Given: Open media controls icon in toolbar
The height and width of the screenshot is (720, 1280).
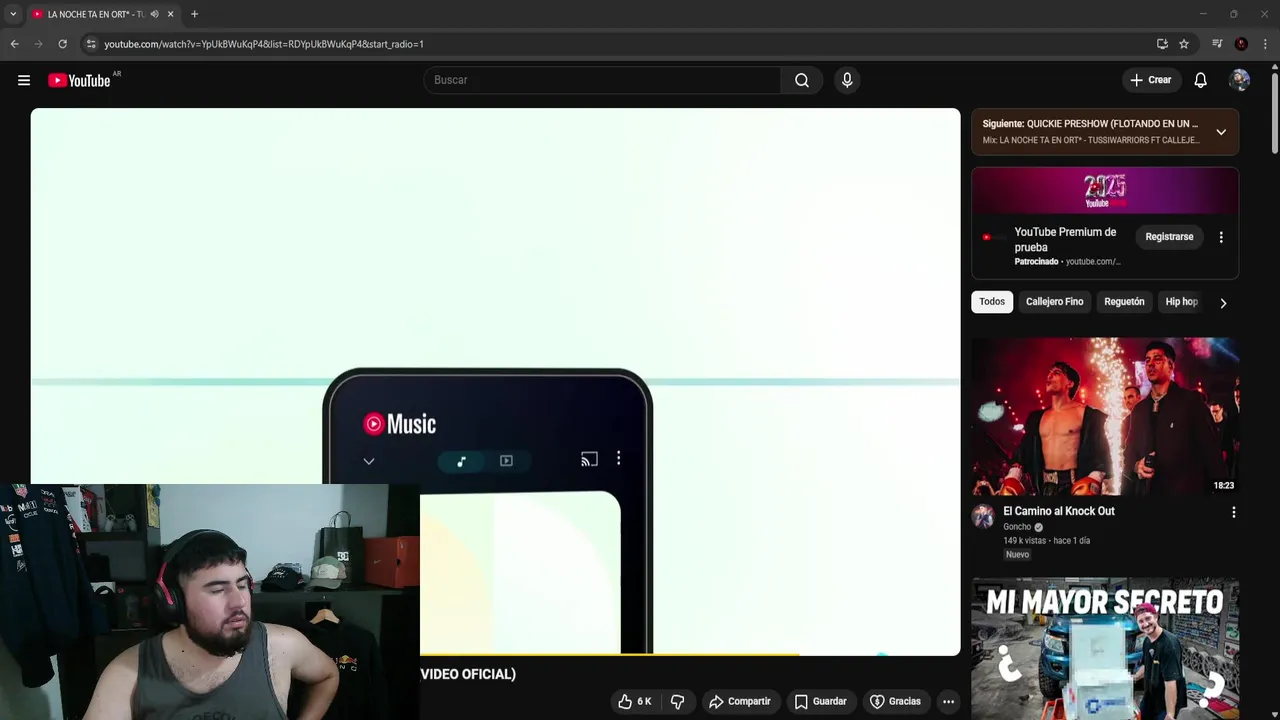Looking at the screenshot, I should pyautogui.click(x=1217, y=44).
